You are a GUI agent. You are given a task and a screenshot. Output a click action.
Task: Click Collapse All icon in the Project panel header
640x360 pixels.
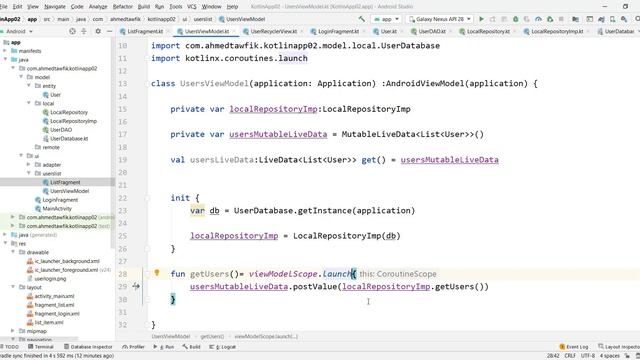click(x=84, y=31)
